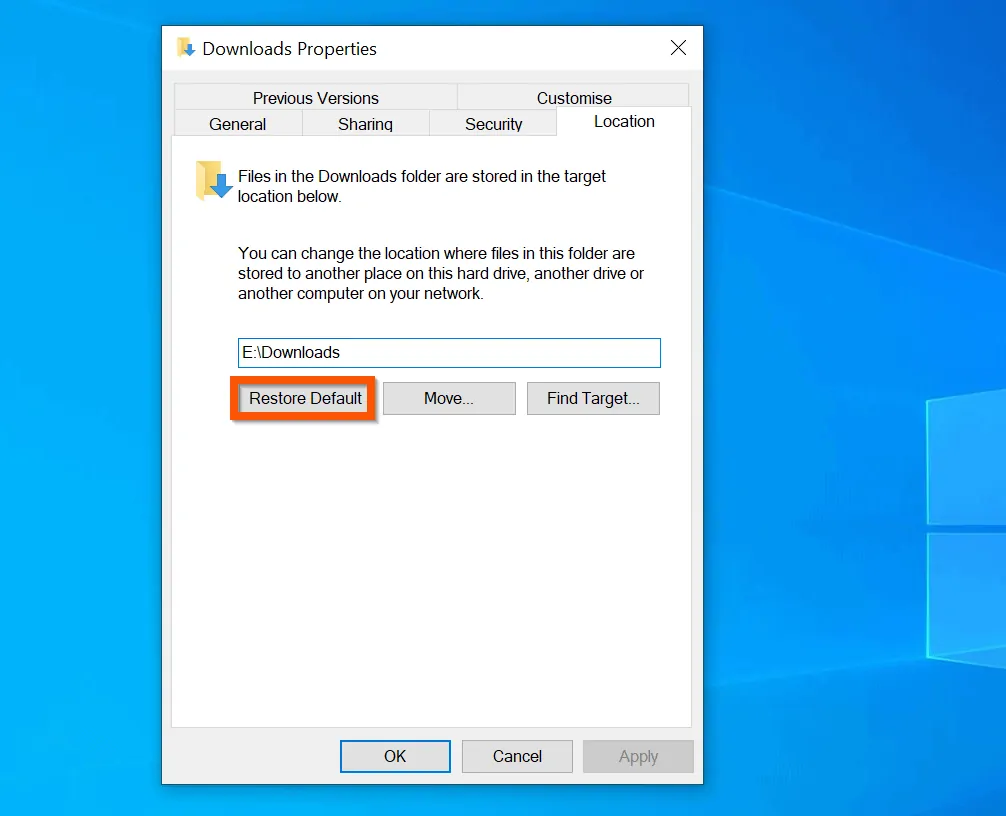Switch to the Customise tab

(x=573, y=97)
